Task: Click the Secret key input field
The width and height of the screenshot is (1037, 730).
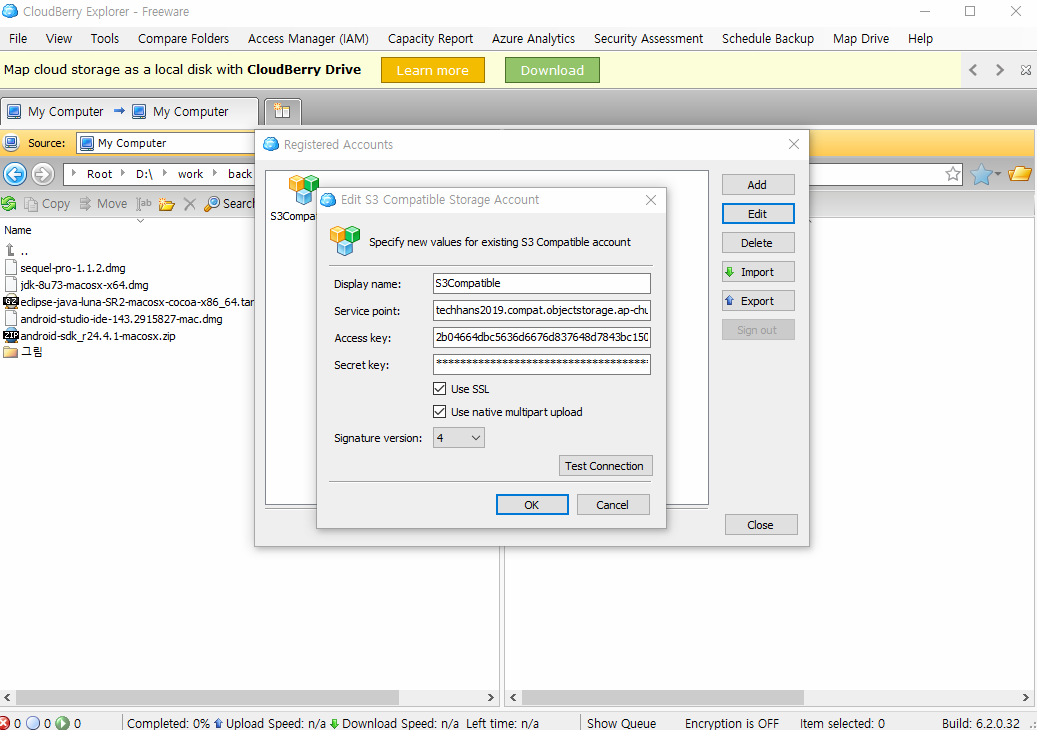Action: 542,364
